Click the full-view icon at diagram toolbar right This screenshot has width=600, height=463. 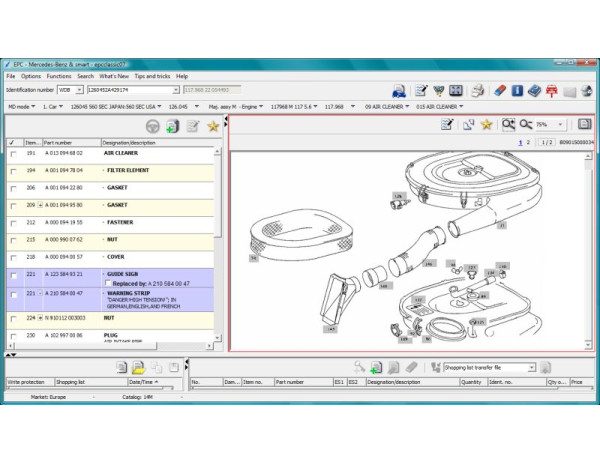[585, 125]
